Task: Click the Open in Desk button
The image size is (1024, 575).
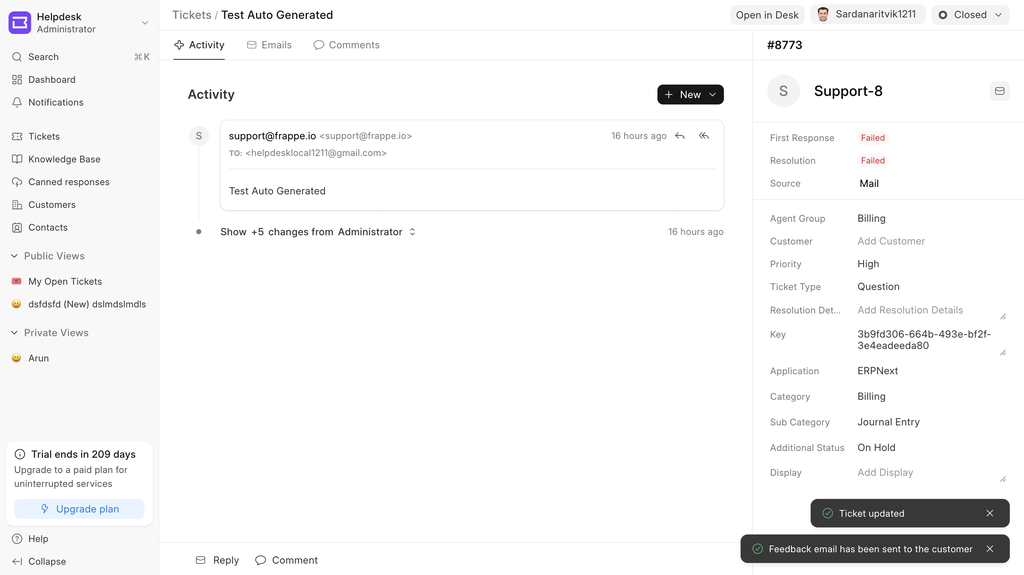Action: (x=767, y=15)
